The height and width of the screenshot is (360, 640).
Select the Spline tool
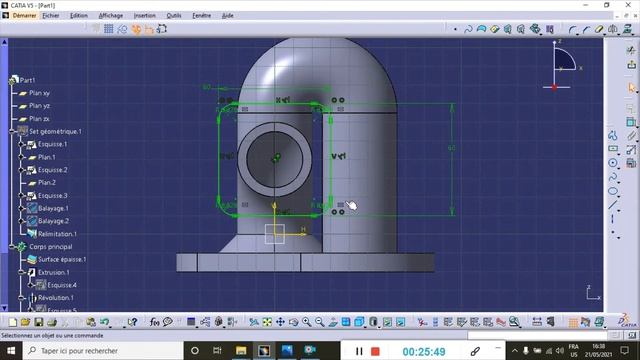613,177
